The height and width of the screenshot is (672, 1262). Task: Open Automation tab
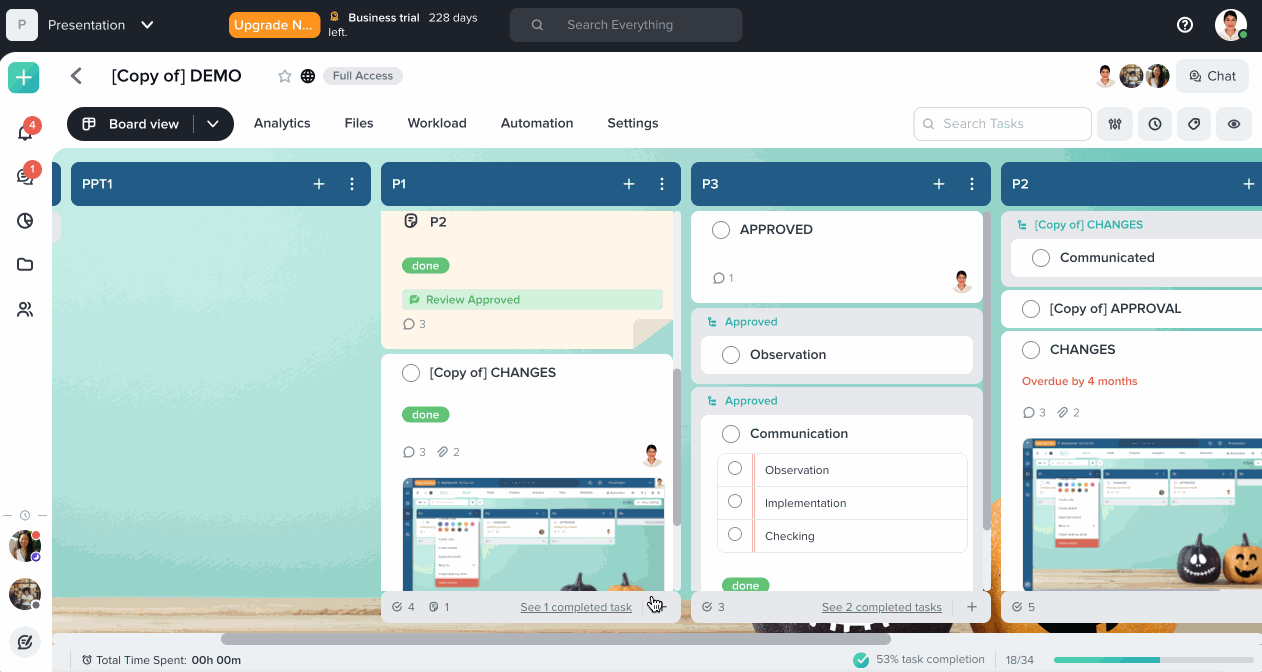pos(537,123)
